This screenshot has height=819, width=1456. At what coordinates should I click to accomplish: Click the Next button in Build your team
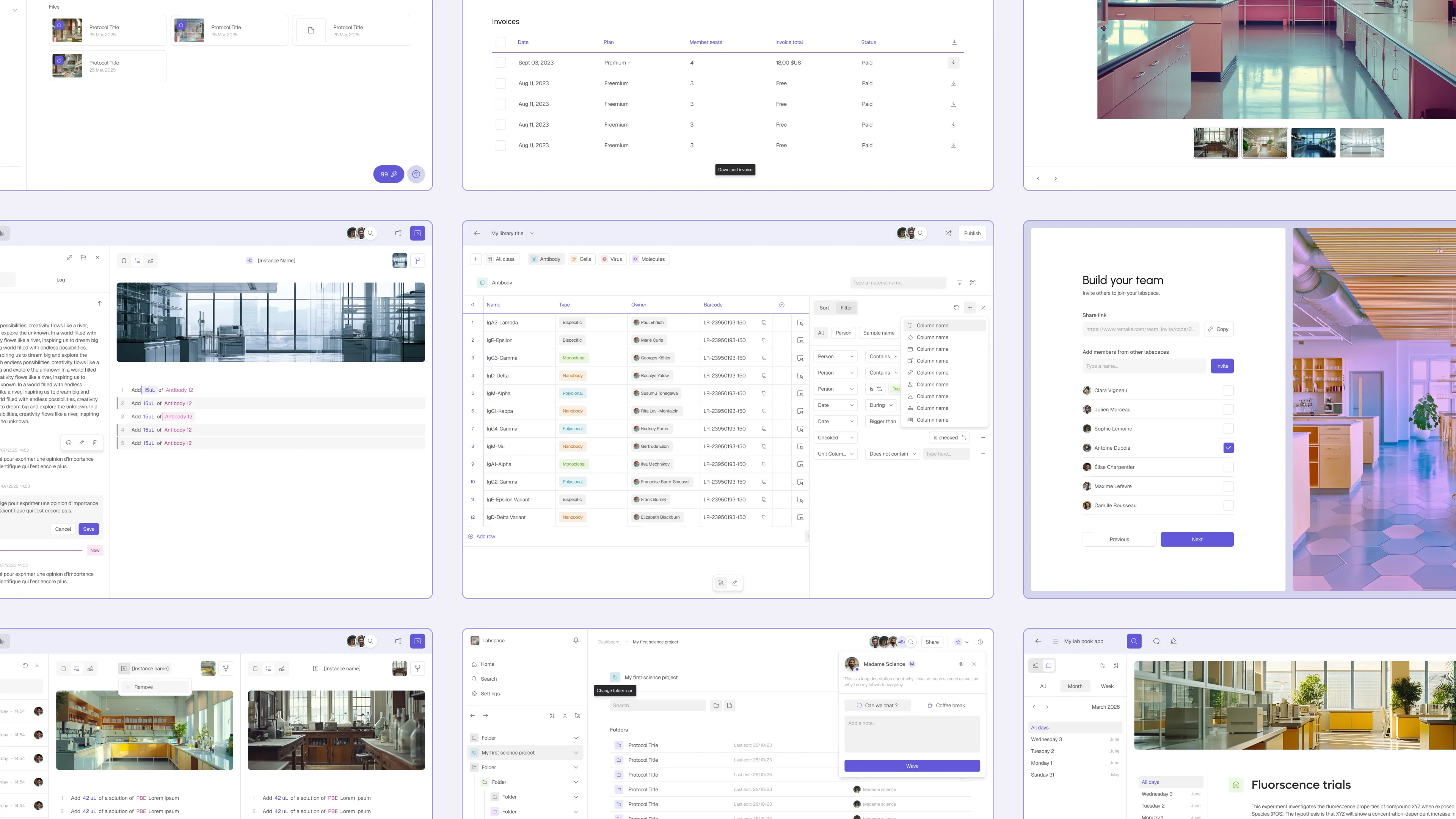point(1197,540)
